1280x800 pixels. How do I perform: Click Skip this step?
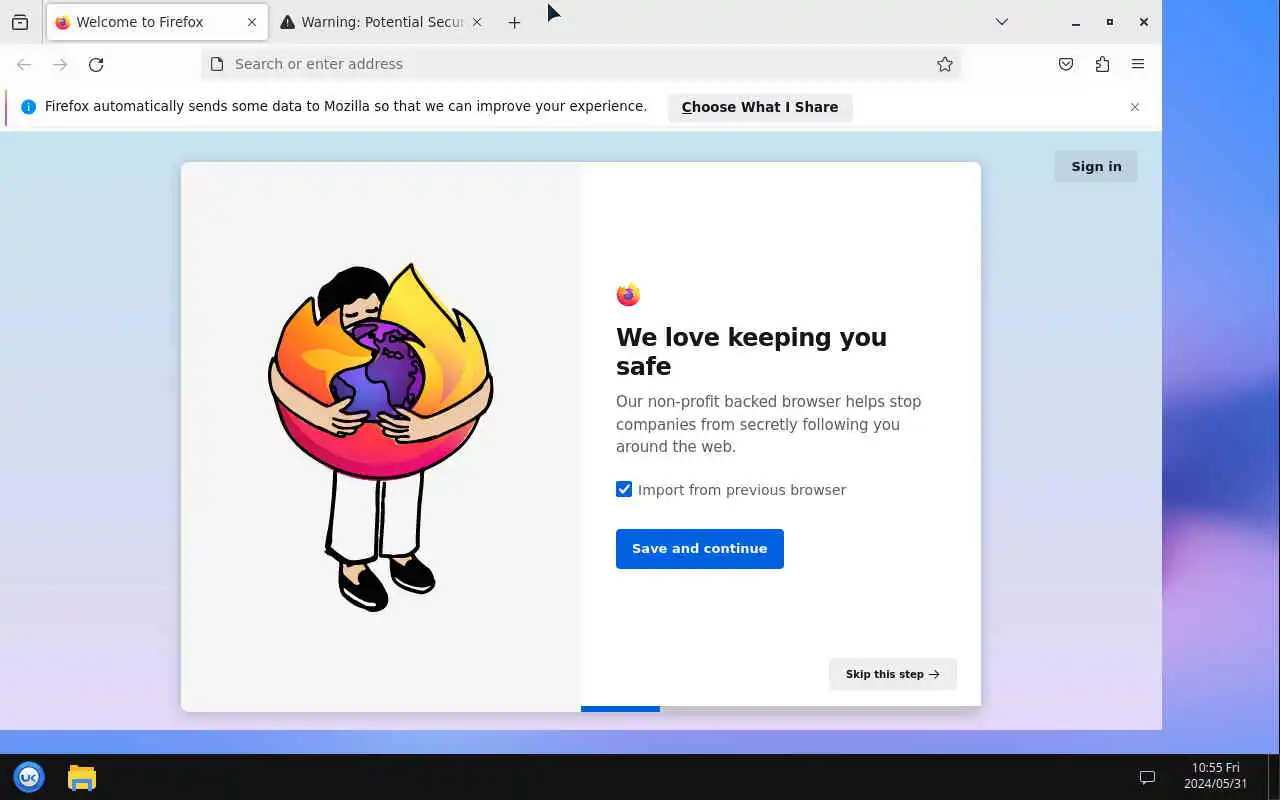click(893, 674)
